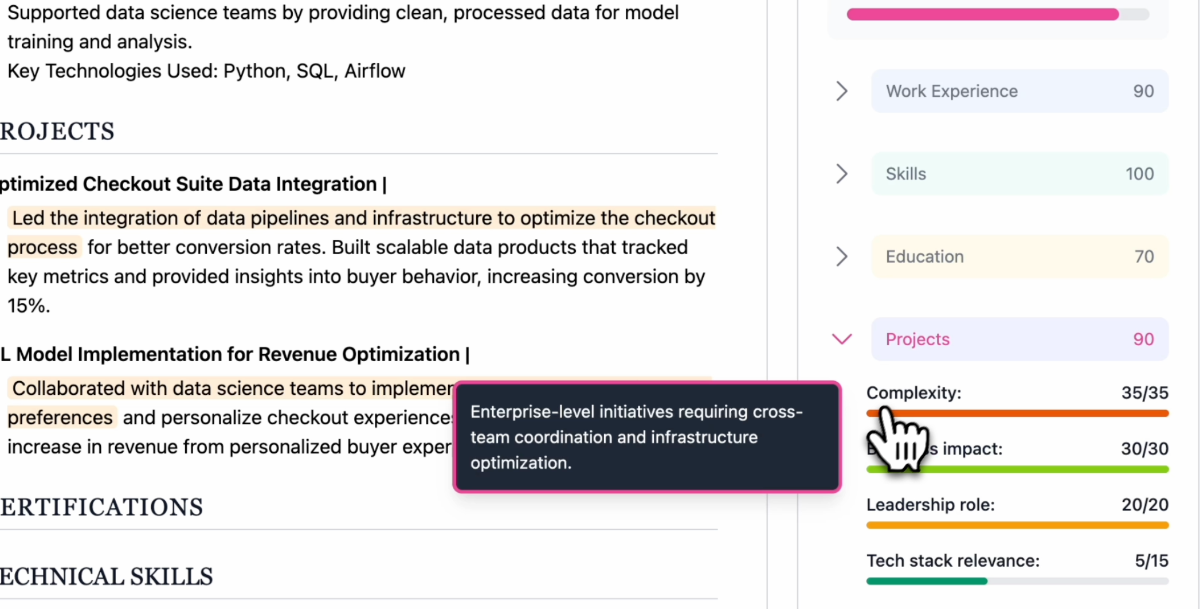The height and width of the screenshot is (609, 1200).
Task: Open the Work Experience score card
Action: (x=1019, y=91)
